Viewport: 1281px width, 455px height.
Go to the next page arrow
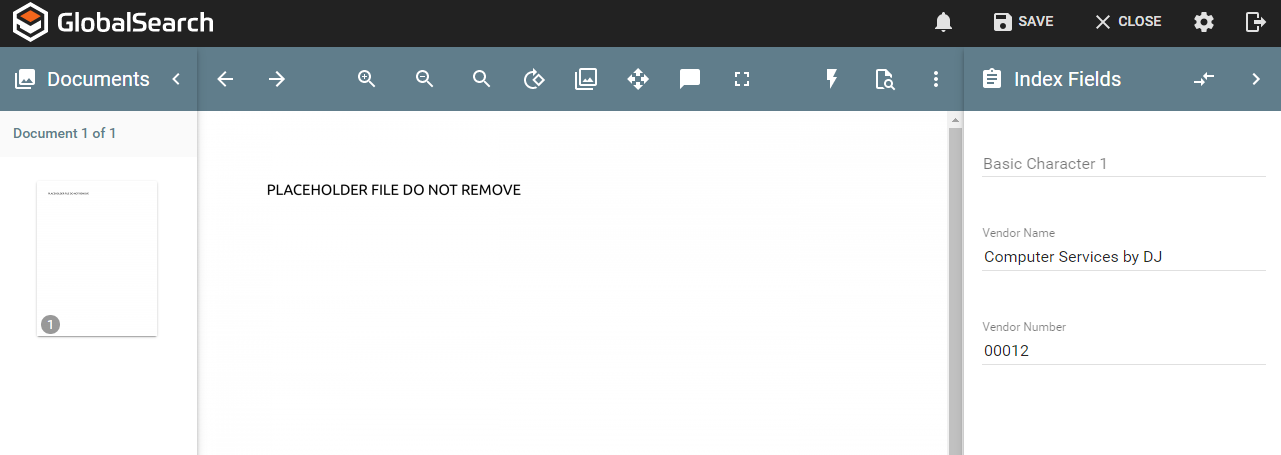point(277,79)
